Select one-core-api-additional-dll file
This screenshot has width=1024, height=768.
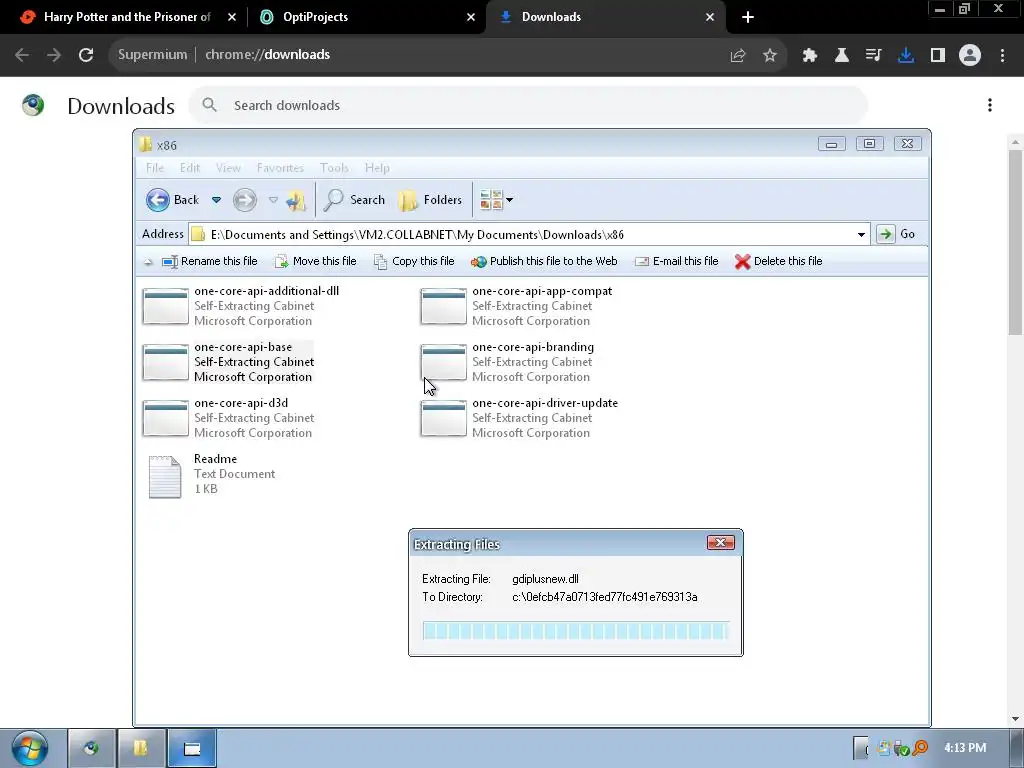[241, 306]
